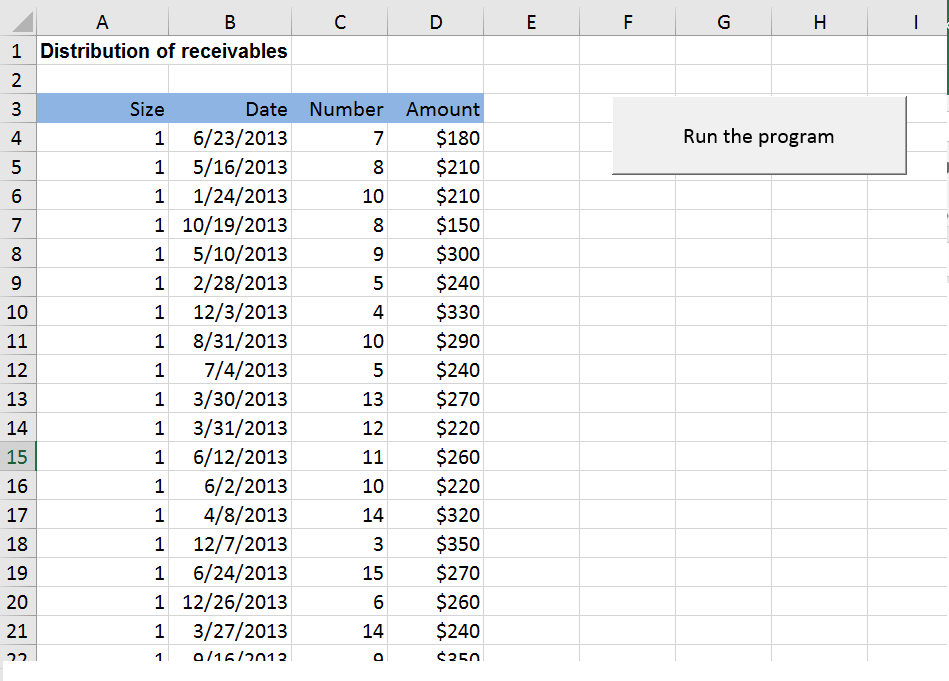This screenshot has height=681, width=949.
Task: Click the date cell 12/26/2013
Action: pos(230,602)
